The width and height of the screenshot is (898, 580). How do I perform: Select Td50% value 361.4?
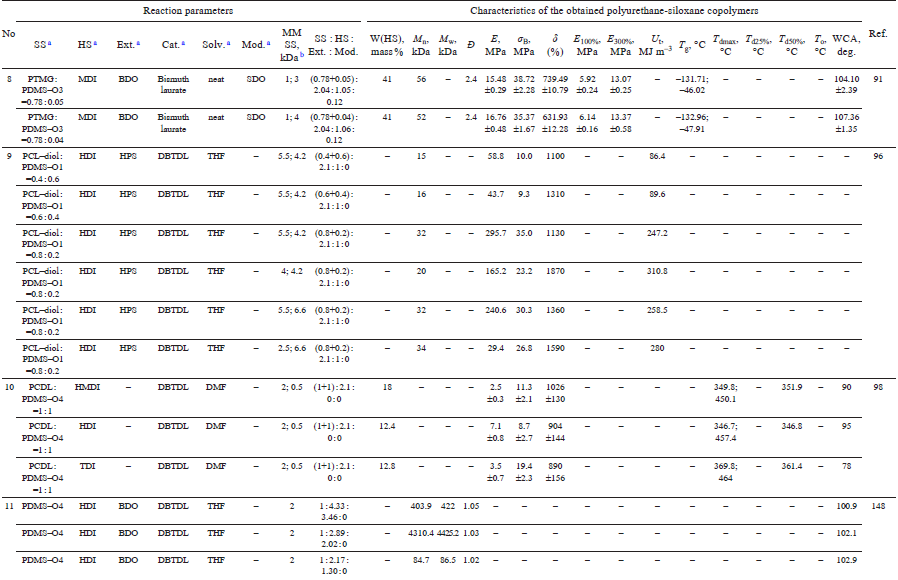tap(791, 466)
